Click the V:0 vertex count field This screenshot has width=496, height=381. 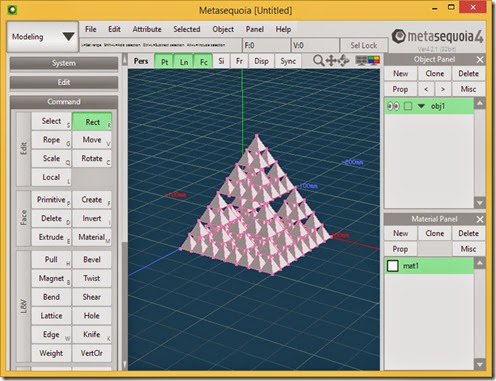click(315, 45)
